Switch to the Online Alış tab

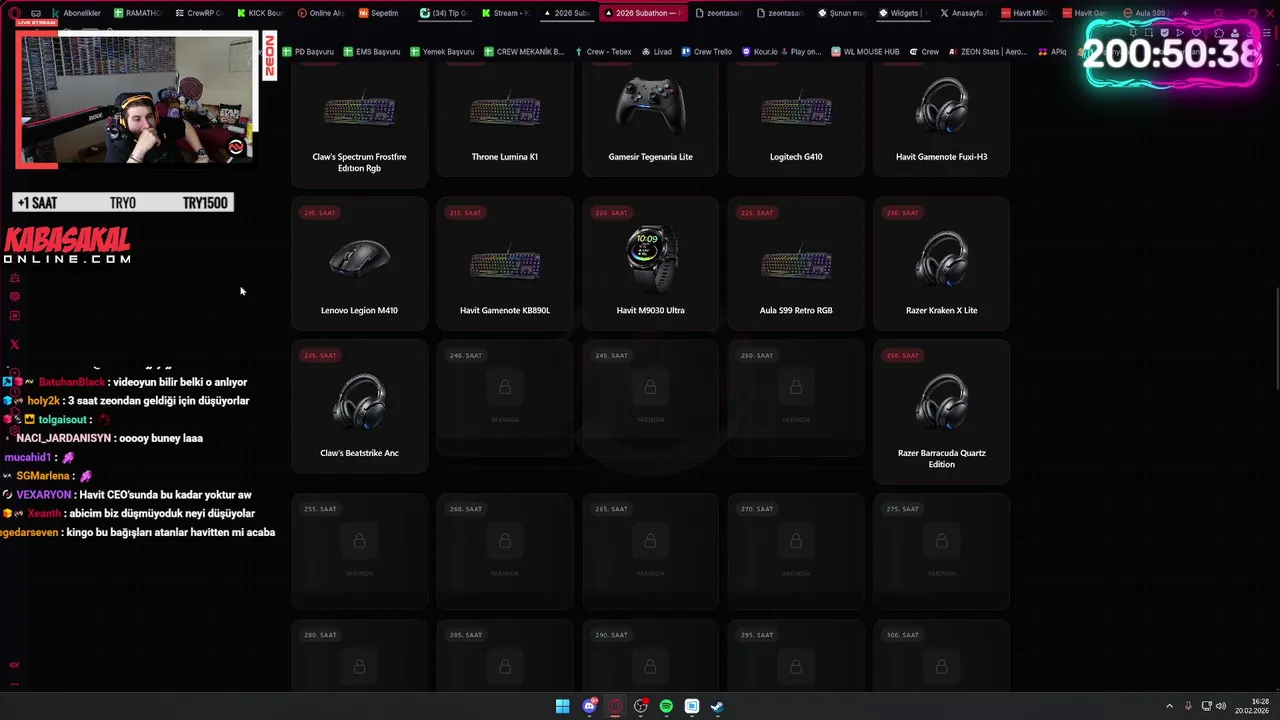[320, 13]
